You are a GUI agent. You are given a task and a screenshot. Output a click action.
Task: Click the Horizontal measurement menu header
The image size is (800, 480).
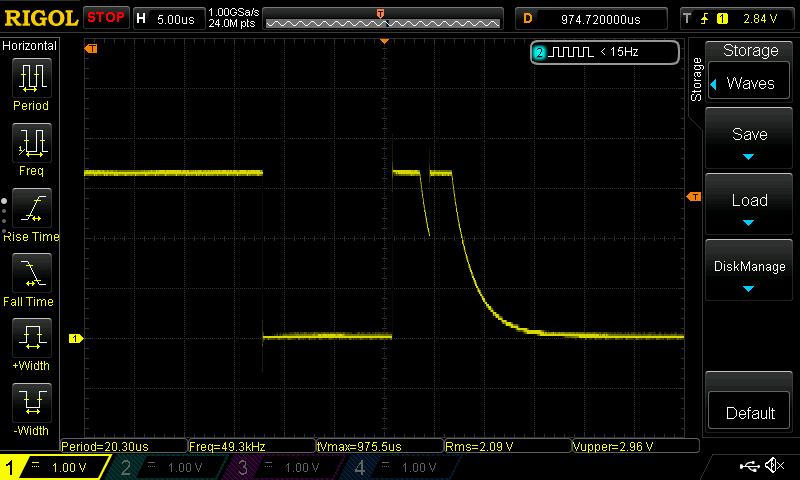click(30, 46)
